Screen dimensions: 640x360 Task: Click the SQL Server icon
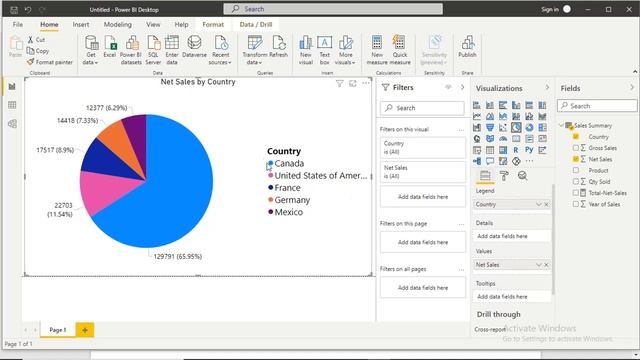[x=153, y=50]
